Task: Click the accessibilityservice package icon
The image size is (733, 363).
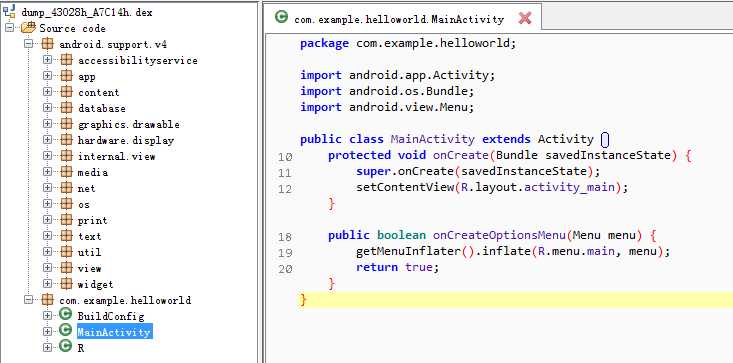Action: click(67, 60)
